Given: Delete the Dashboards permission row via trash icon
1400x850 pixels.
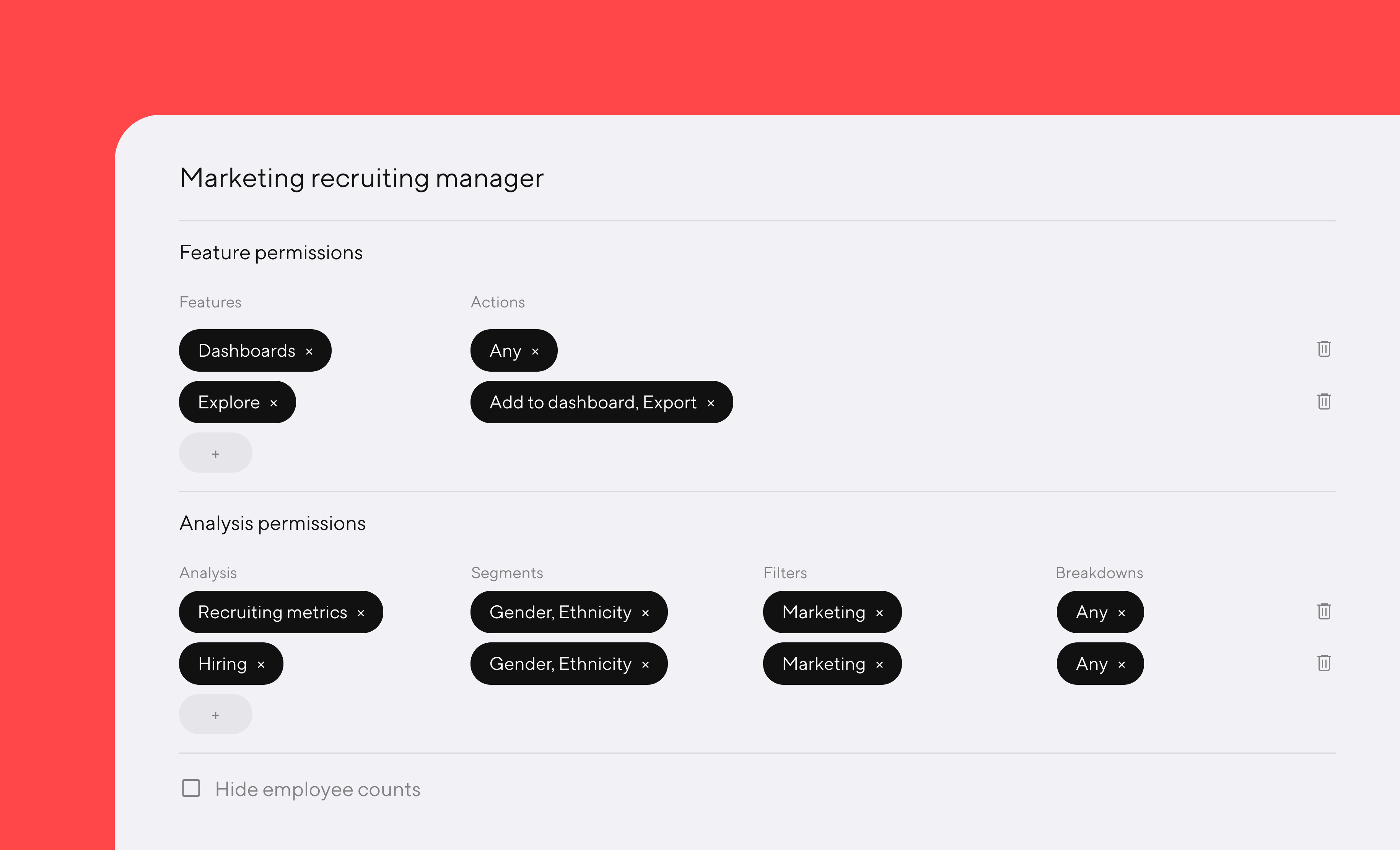Looking at the screenshot, I should [1324, 349].
